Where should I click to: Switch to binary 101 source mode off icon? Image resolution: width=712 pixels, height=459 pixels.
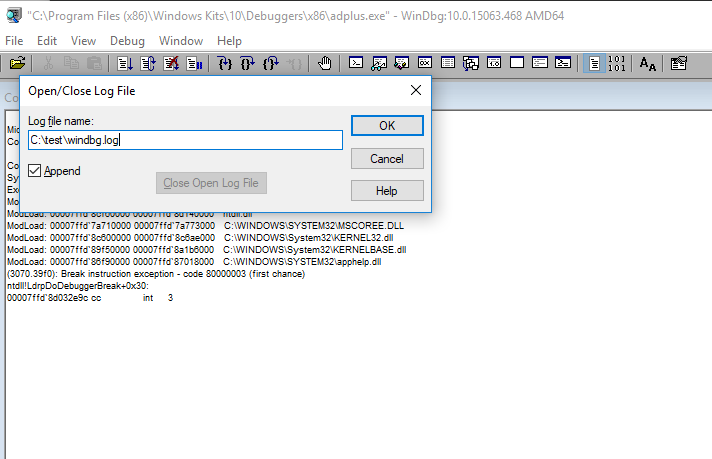618,63
